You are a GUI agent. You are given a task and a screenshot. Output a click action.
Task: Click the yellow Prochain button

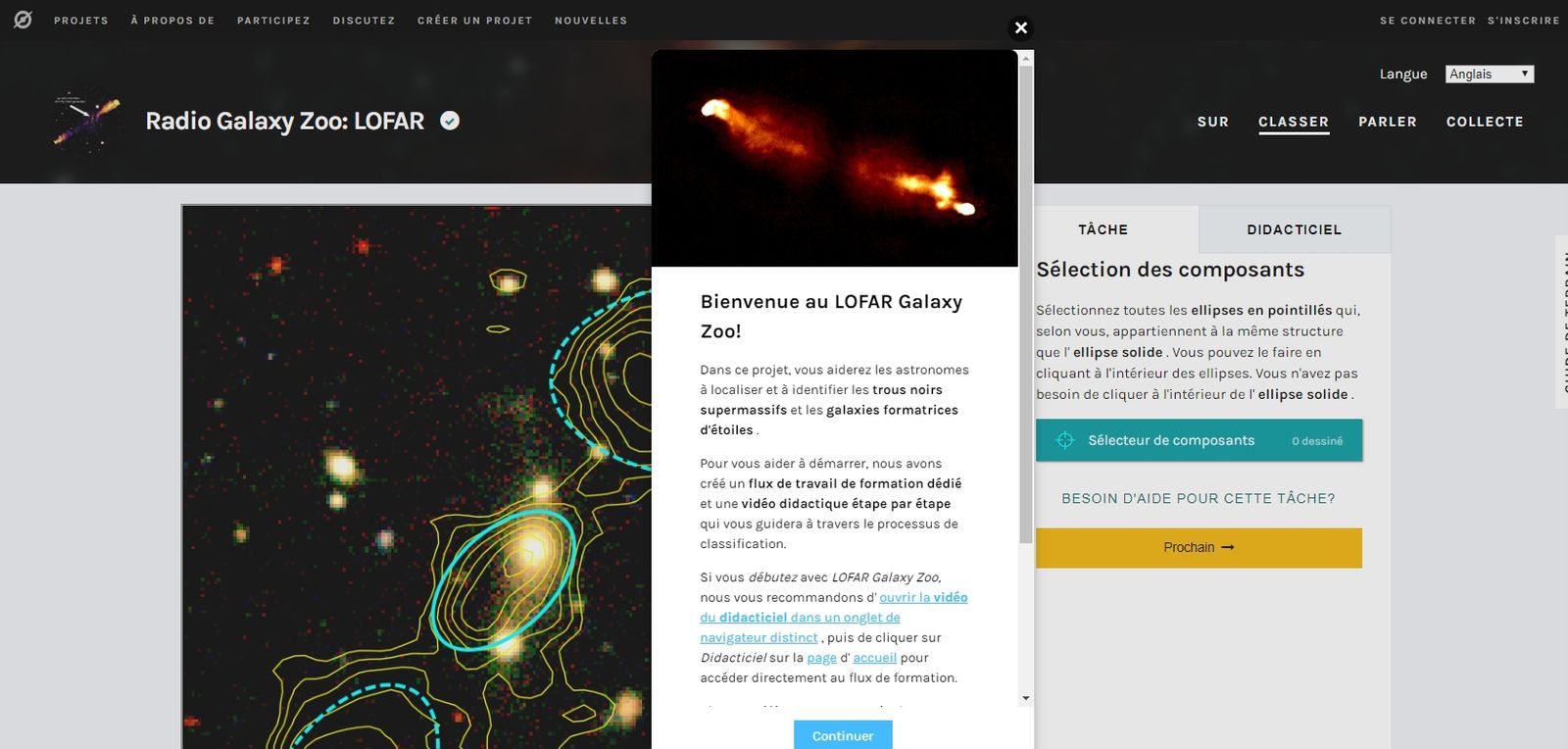pos(1200,548)
